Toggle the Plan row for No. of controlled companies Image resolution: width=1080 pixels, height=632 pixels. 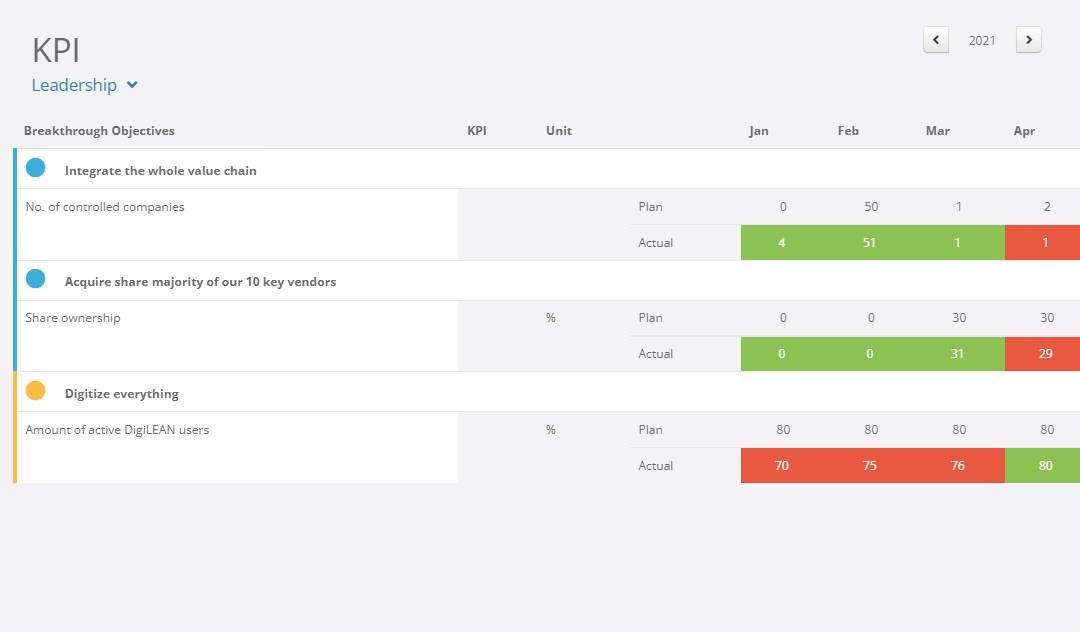[x=651, y=207]
